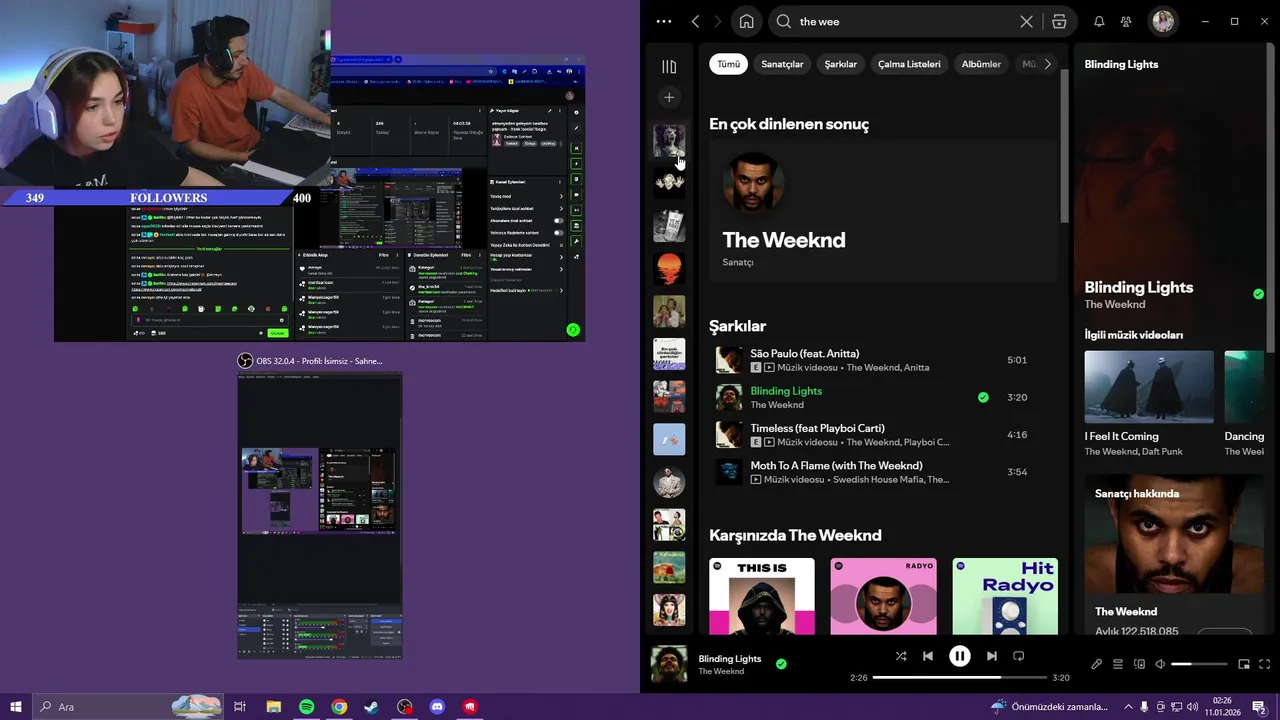Toggle shuffle playback
Viewport: 1280px width, 720px height.
click(x=901, y=656)
